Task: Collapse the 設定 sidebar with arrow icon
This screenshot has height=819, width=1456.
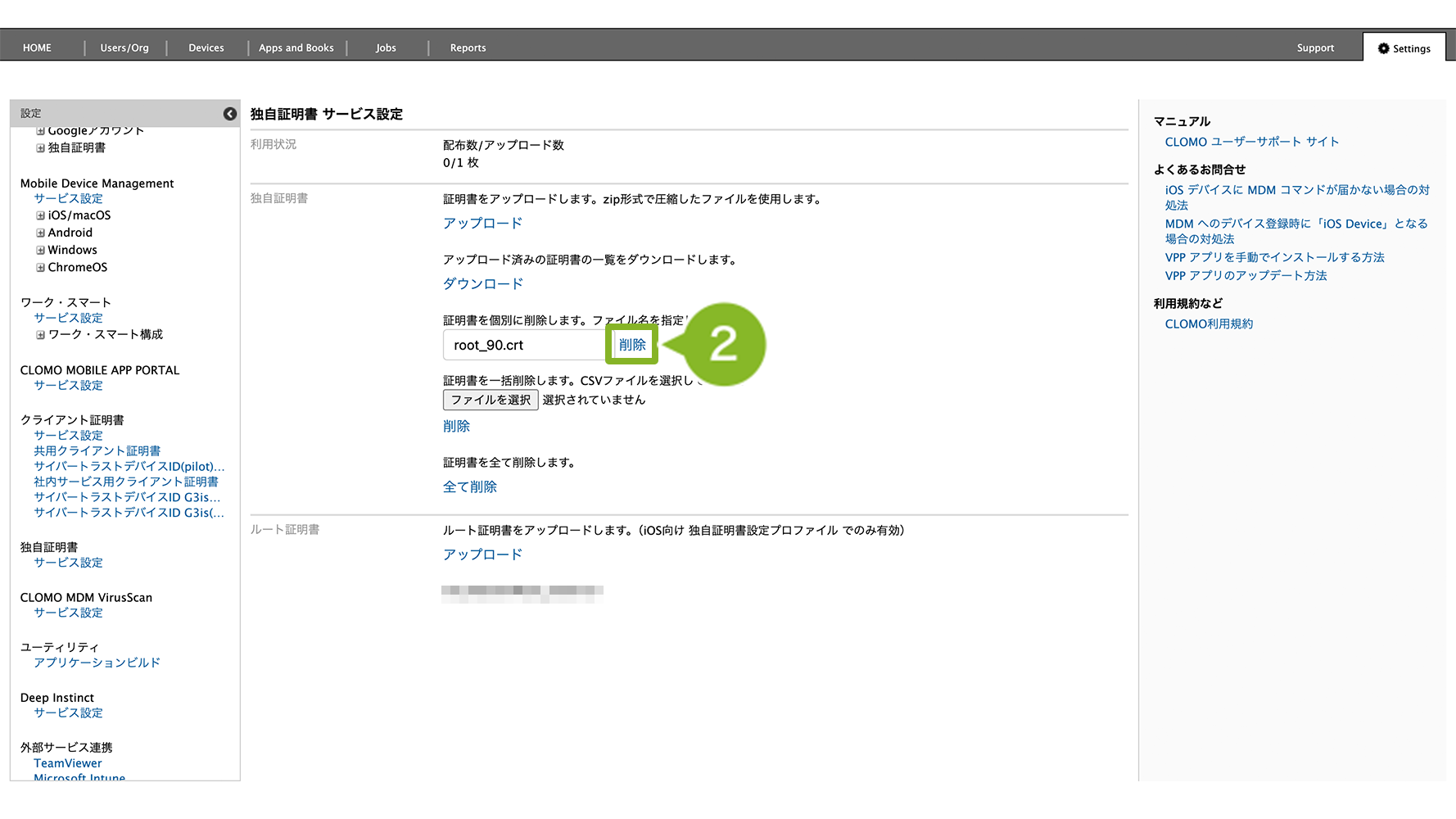Action: (230, 114)
